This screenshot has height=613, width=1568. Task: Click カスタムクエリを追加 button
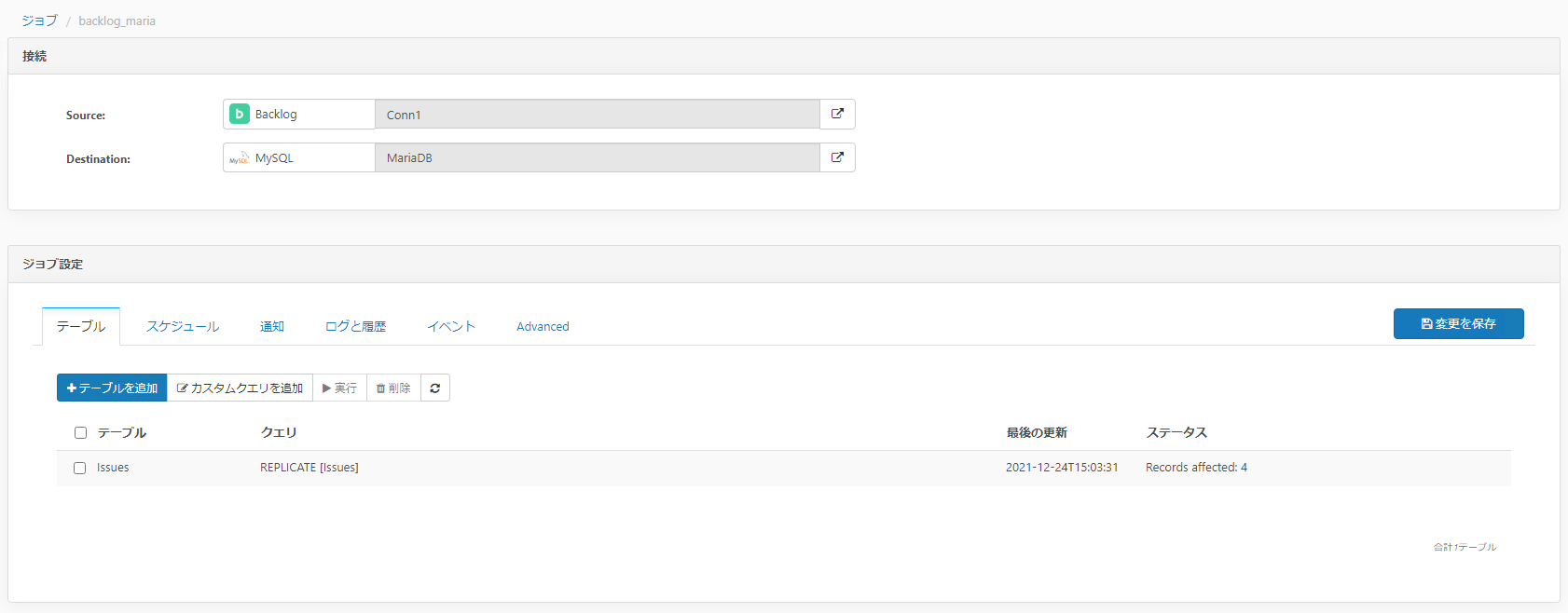[x=240, y=388]
